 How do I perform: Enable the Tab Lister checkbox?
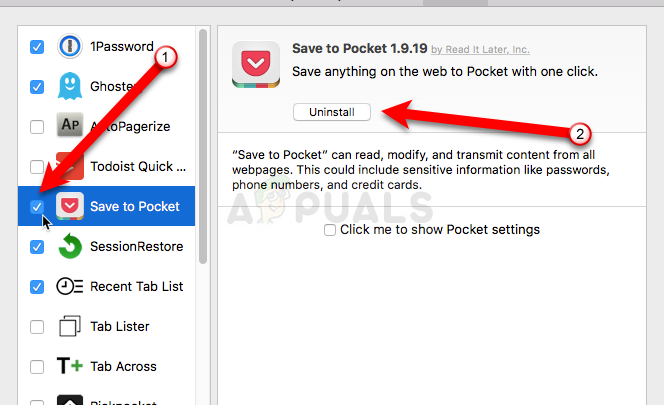37,326
